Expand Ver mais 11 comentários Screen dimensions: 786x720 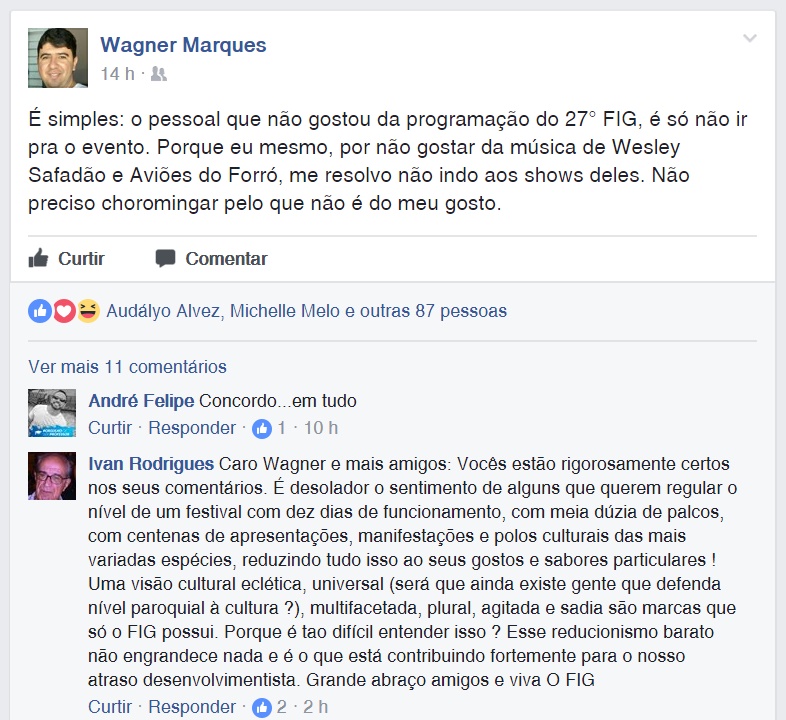tap(127, 367)
